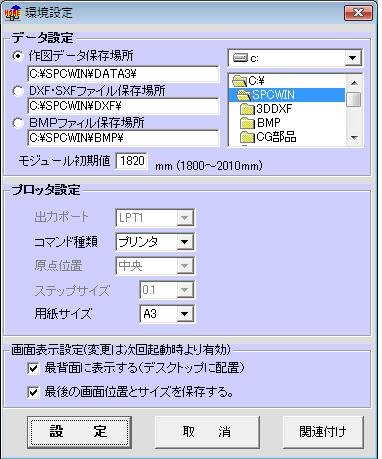This screenshot has height=459, width=382.
Task: Click folder list scroll down arrow
Action: [354, 137]
